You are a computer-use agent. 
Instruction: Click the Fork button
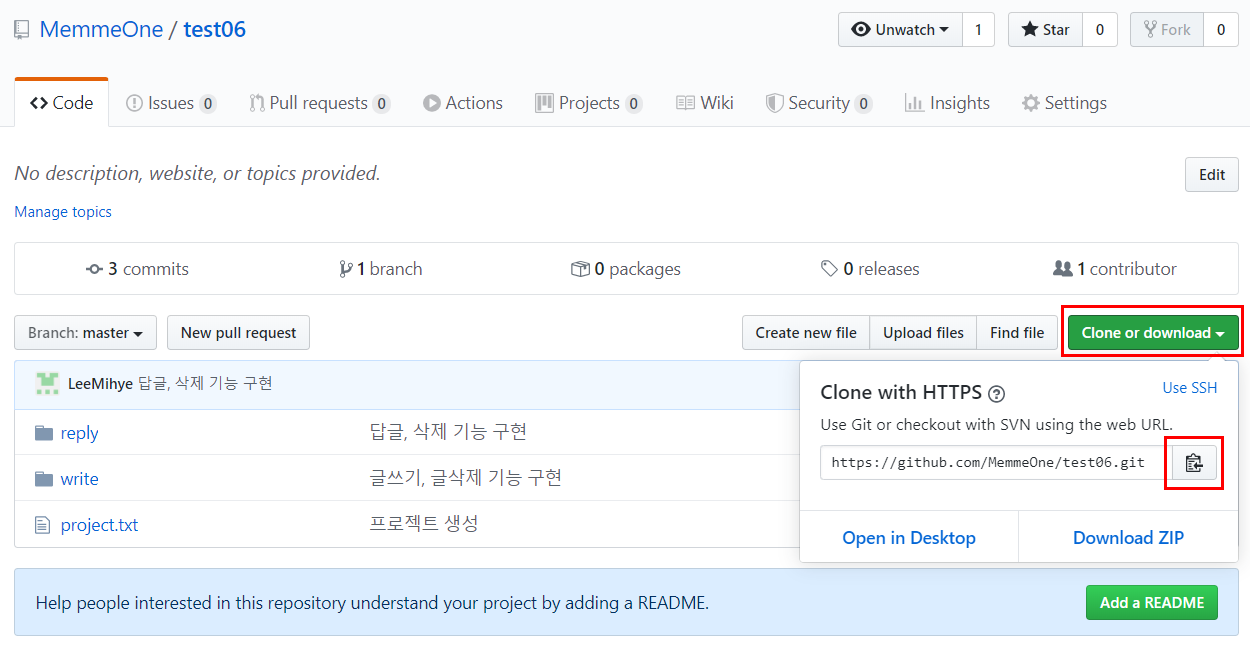(1166, 30)
